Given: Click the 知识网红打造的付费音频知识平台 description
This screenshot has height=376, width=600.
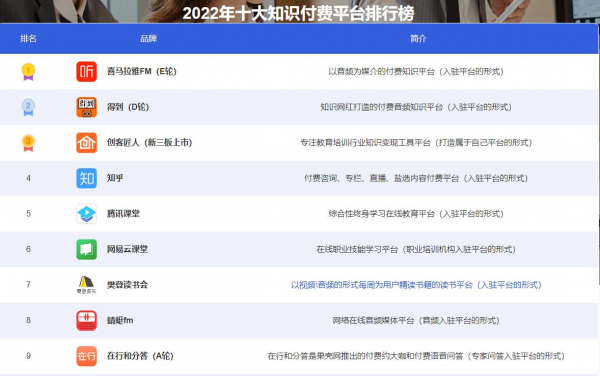Looking at the screenshot, I should pos(416,107).
